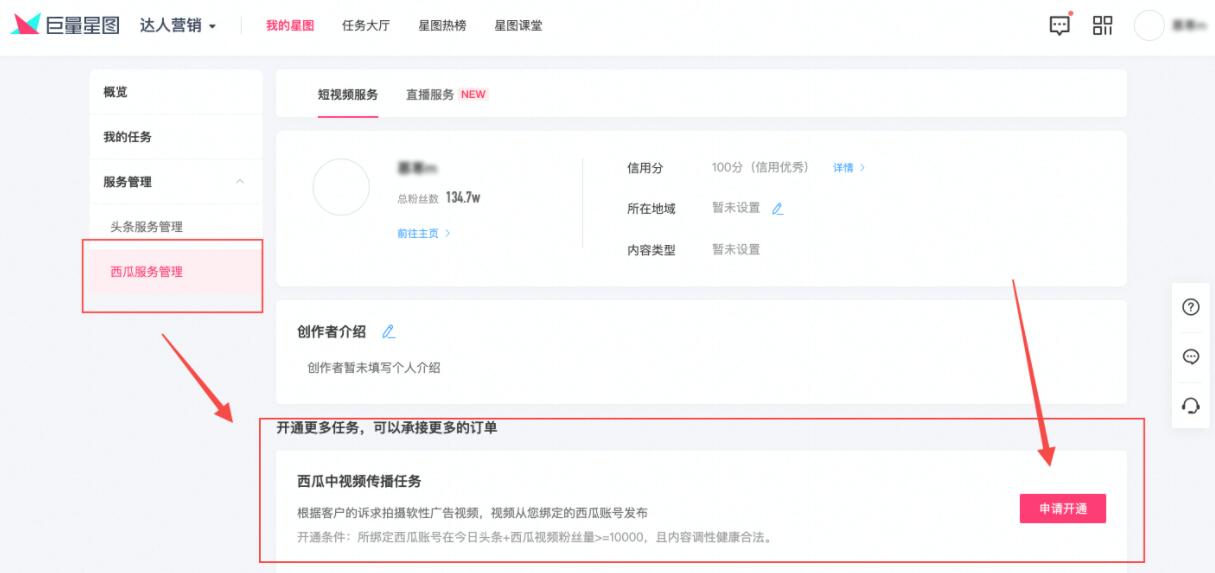Open 星图热榜 in top navigation
Image resolution: width=1215 pixels, height=573 pixels.
point(442,26)
